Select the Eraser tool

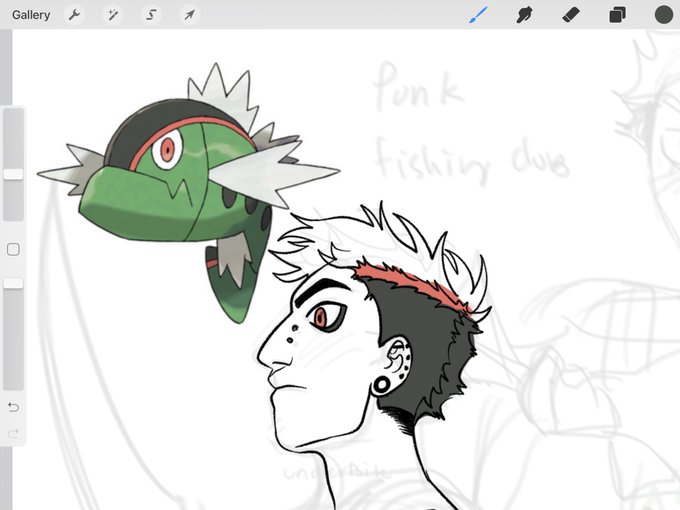(x=571, y=15)
